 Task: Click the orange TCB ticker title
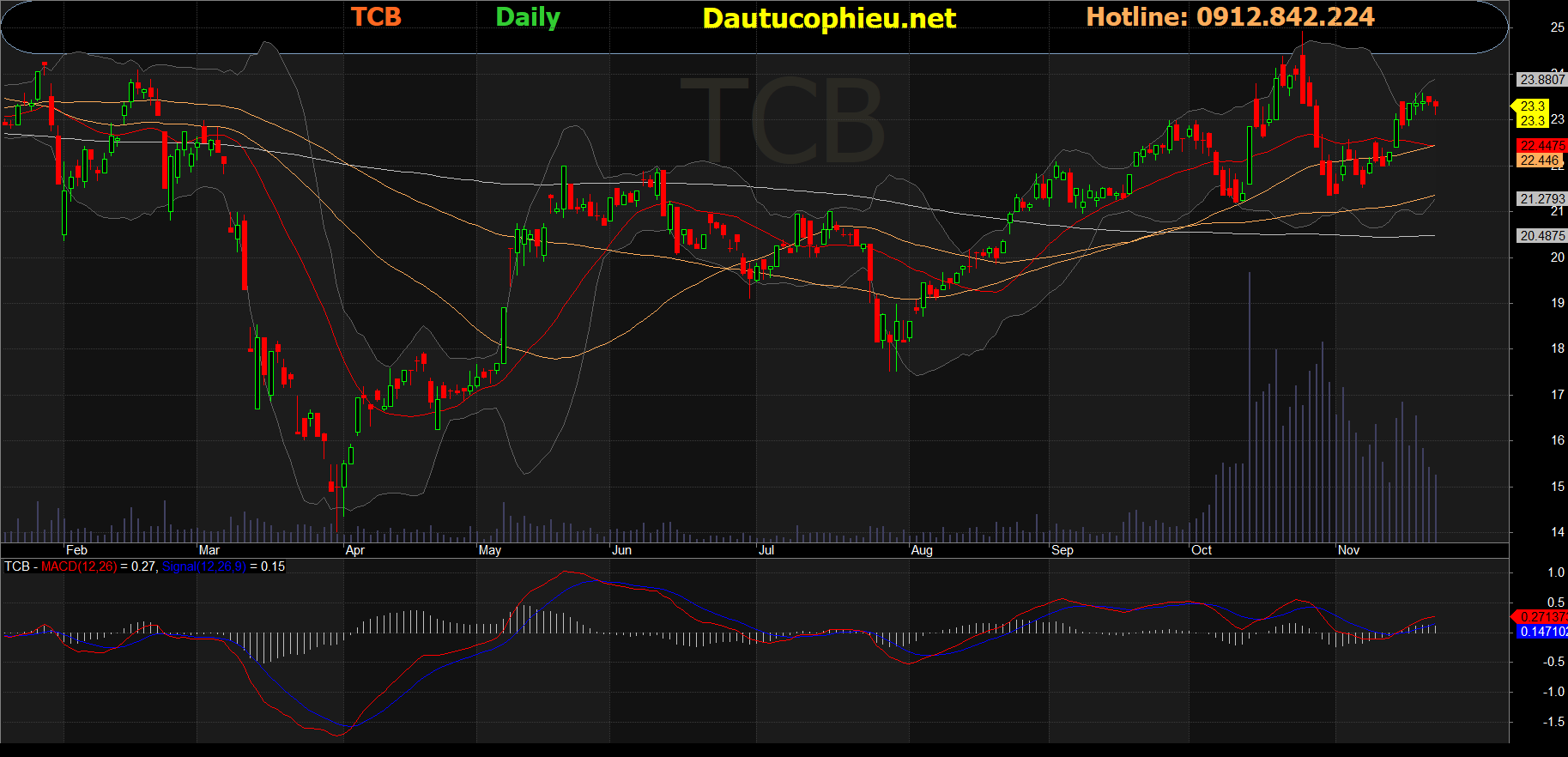pyautogui.click(x=376, y=17)
